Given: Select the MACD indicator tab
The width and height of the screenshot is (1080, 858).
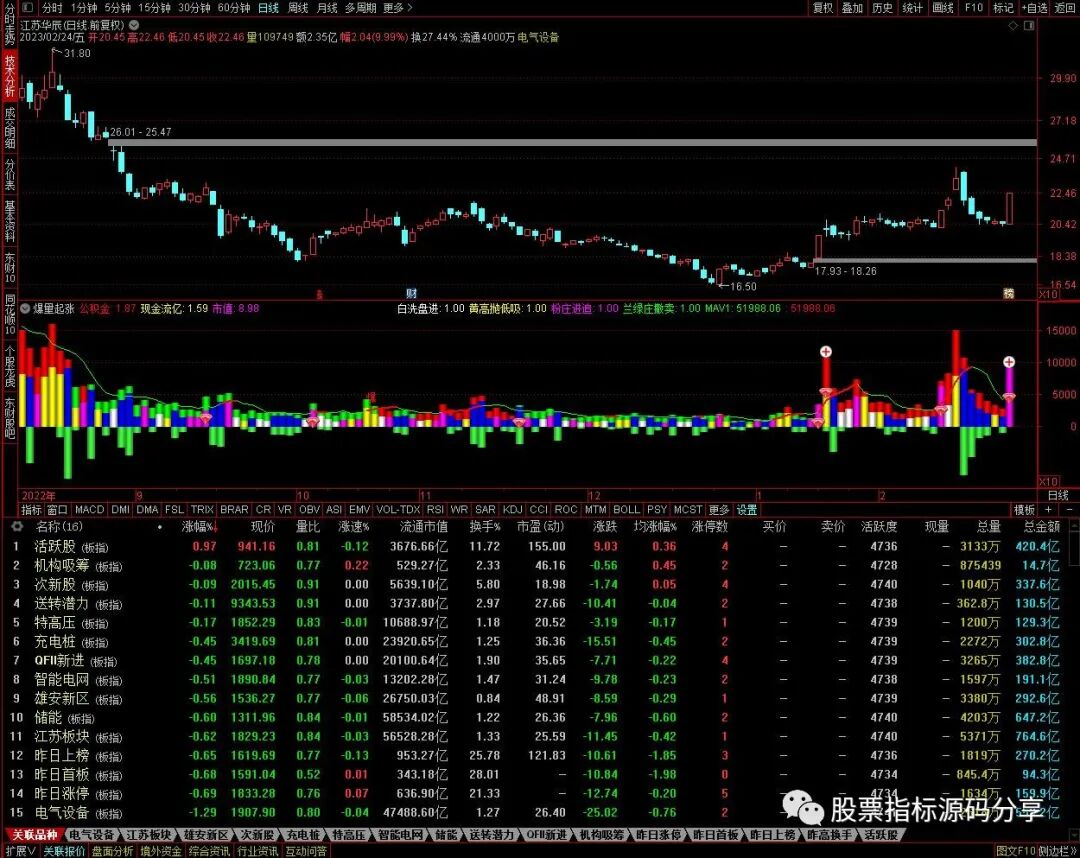Looking at the screenshot, I should 89,510.
